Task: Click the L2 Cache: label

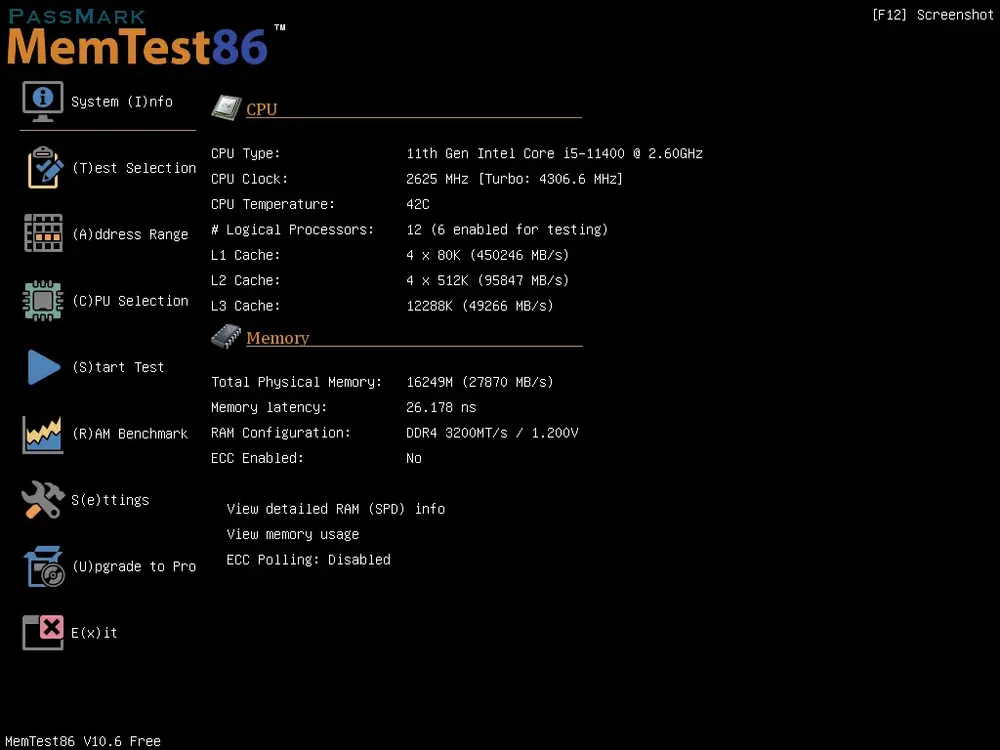Action: pyautogui.click(x=246, y=281)
